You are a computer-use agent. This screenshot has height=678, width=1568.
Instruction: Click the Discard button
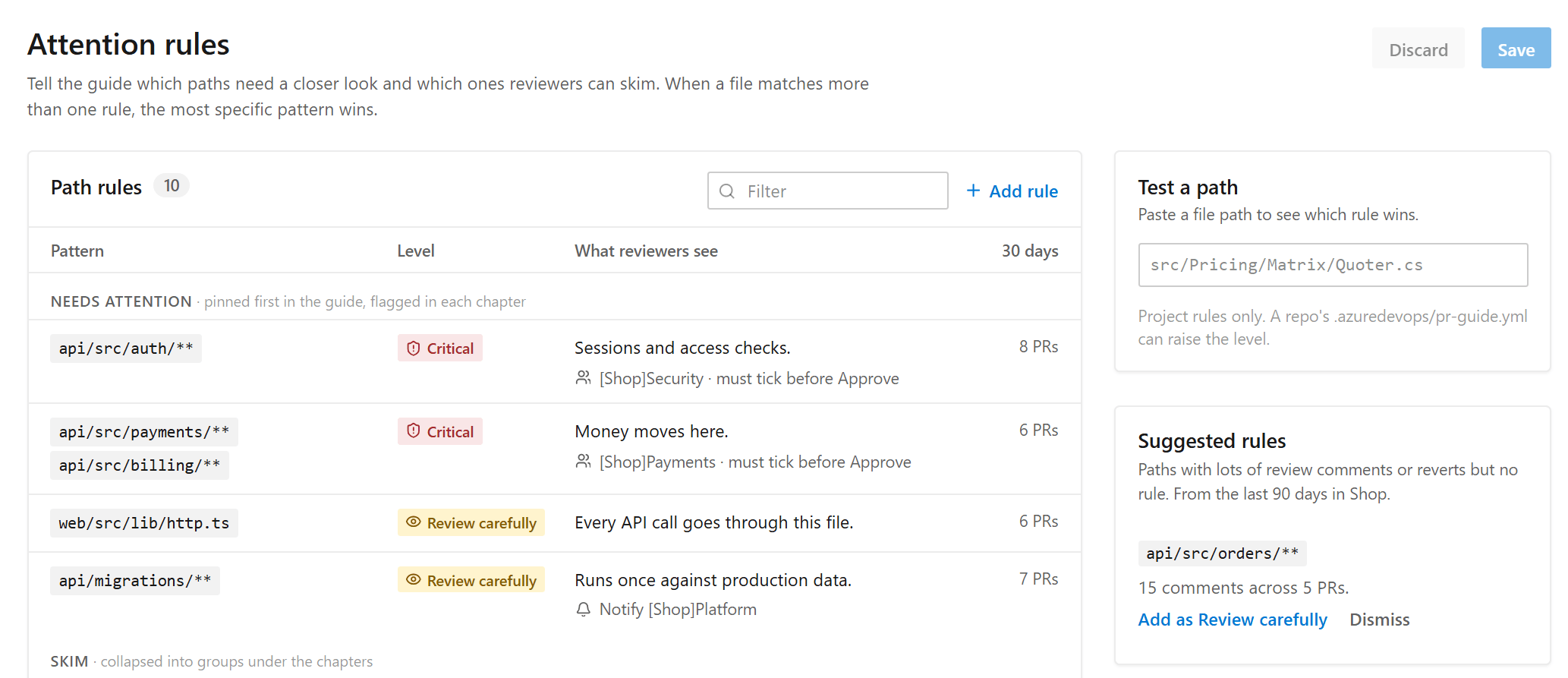tap(1418, 49)
